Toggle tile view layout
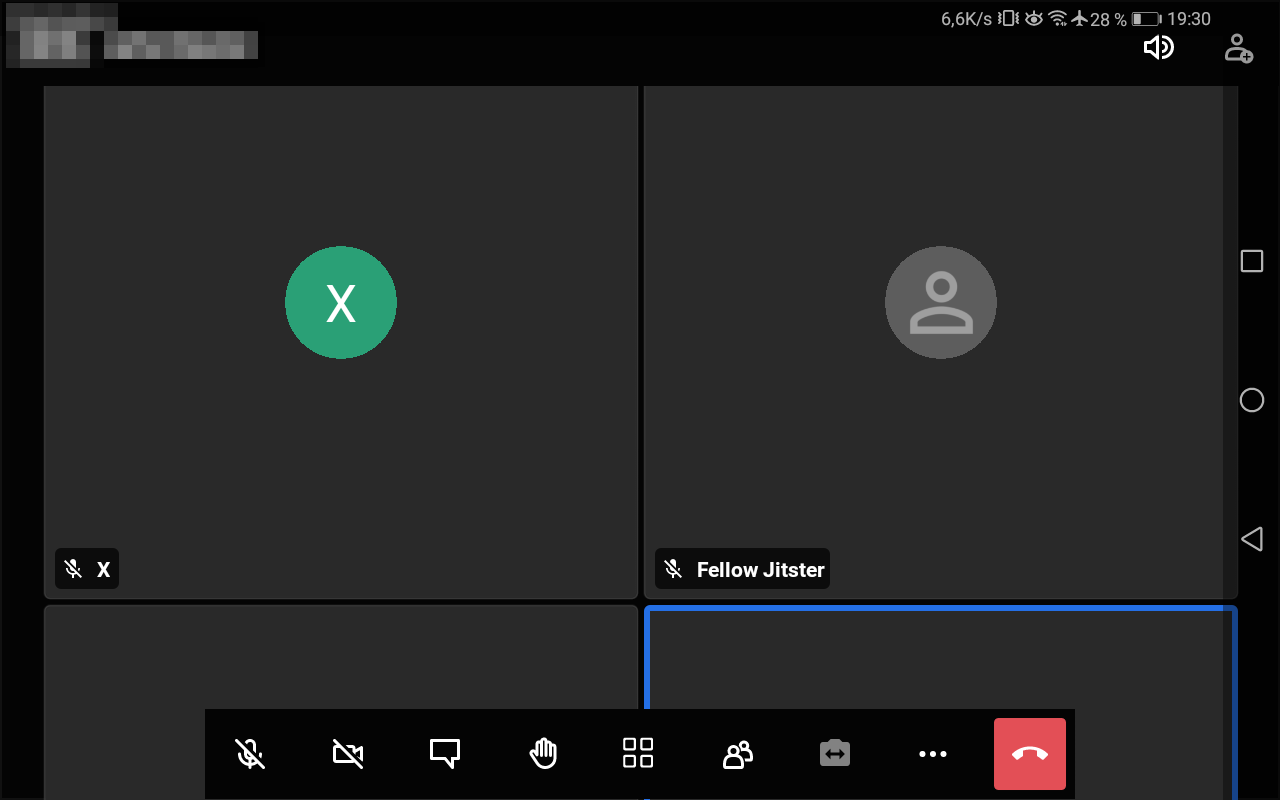1280x800 pixels. coord(638,753)
